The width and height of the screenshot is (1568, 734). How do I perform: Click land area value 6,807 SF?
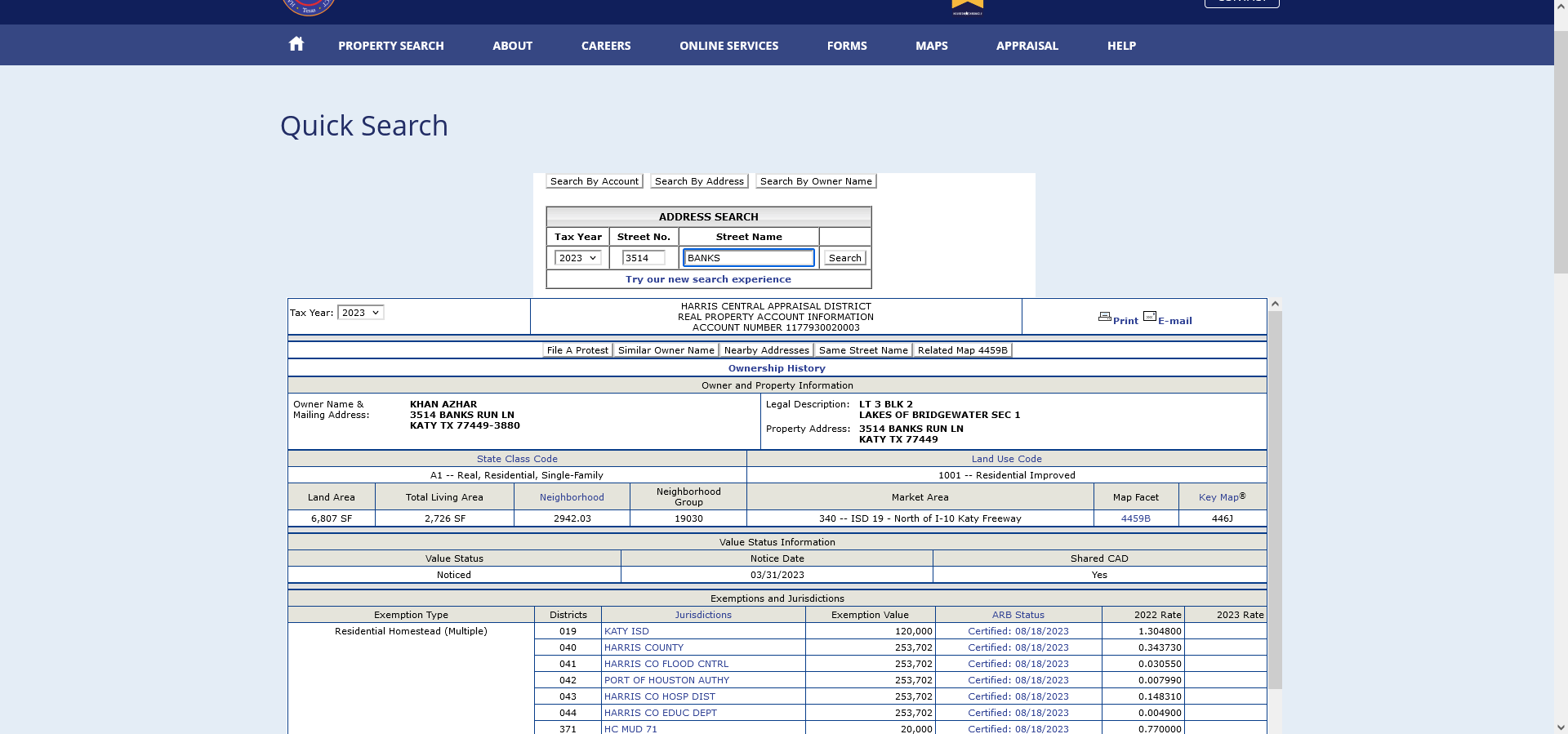pyautogui.click(x=332, y=518)
